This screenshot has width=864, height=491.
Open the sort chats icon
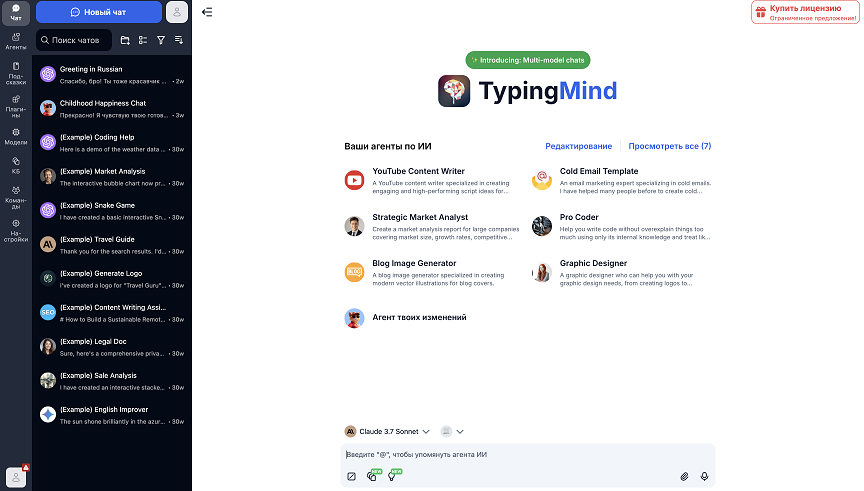[179, 40]
